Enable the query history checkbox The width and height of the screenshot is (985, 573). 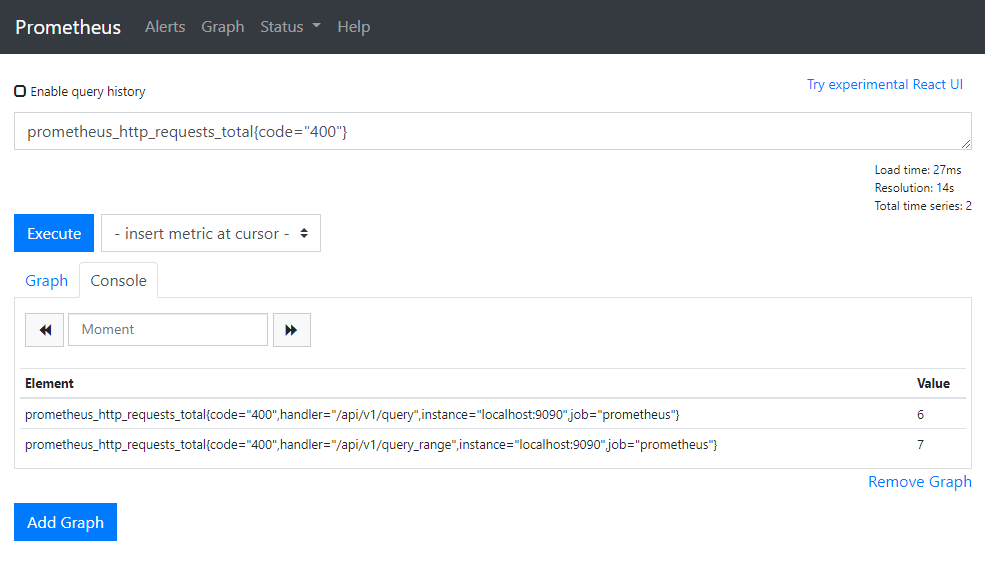click(20, 91)
